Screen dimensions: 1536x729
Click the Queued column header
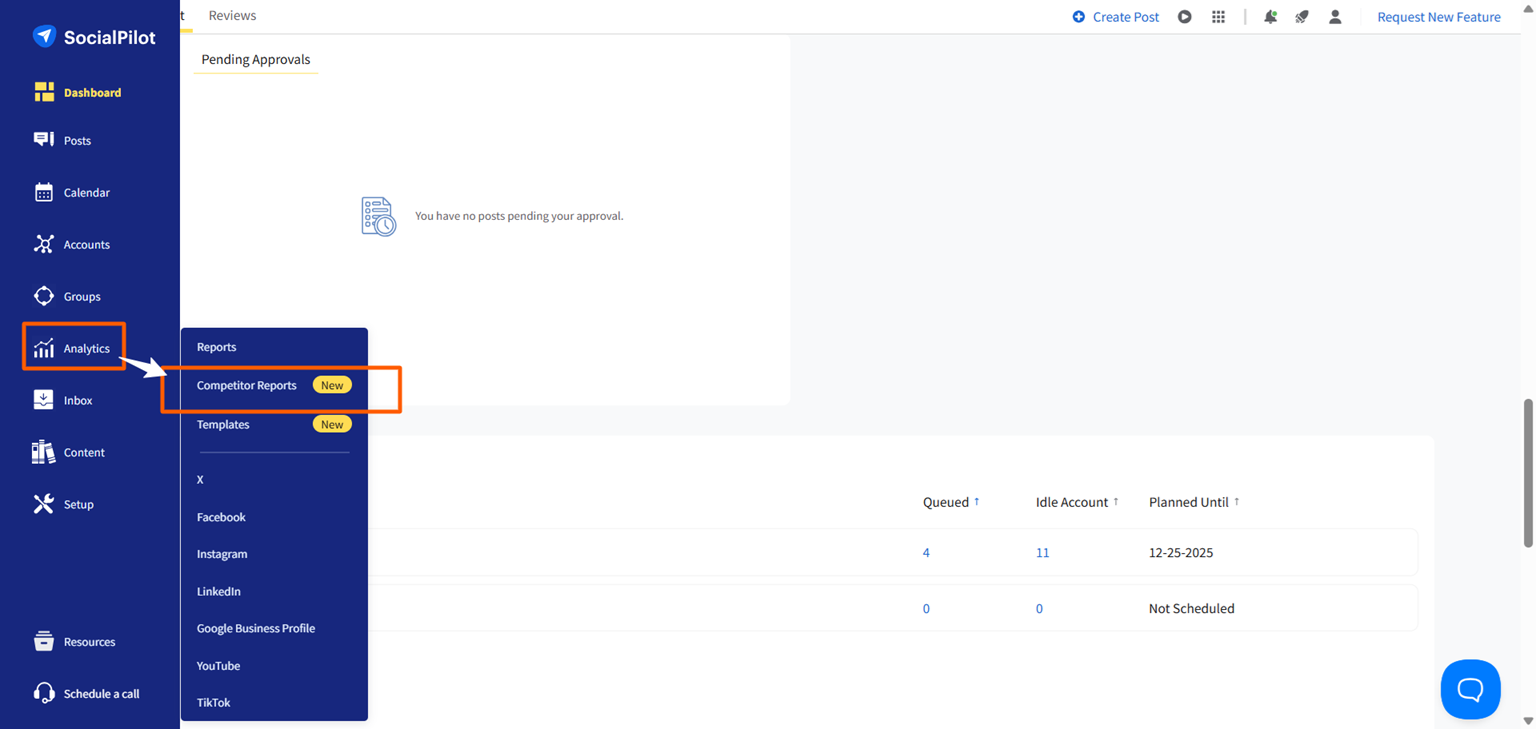945,502
